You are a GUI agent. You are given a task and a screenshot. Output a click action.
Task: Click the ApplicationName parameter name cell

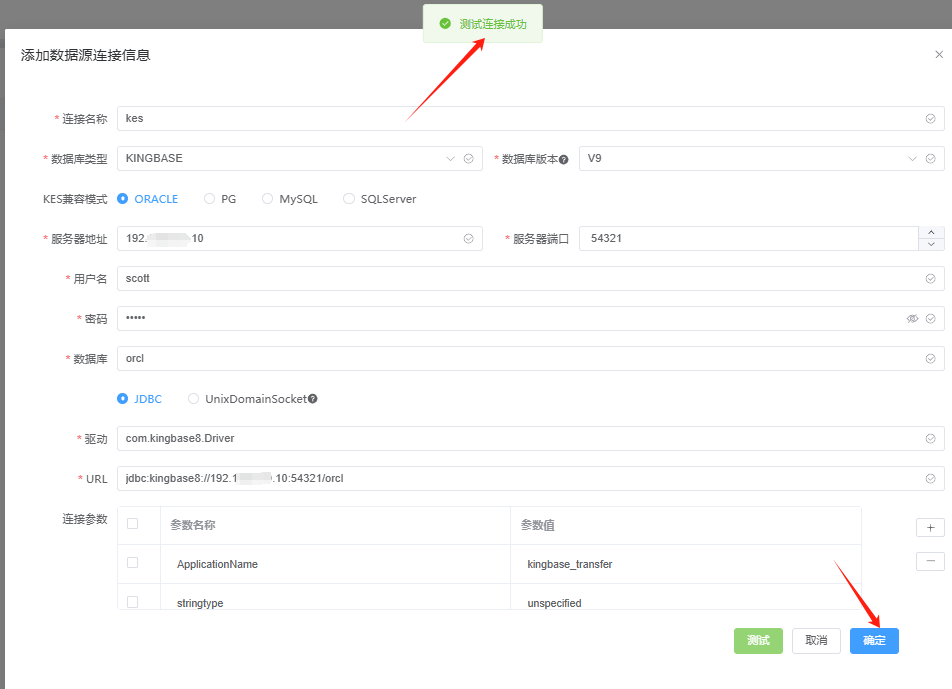[x=336, y=565]
